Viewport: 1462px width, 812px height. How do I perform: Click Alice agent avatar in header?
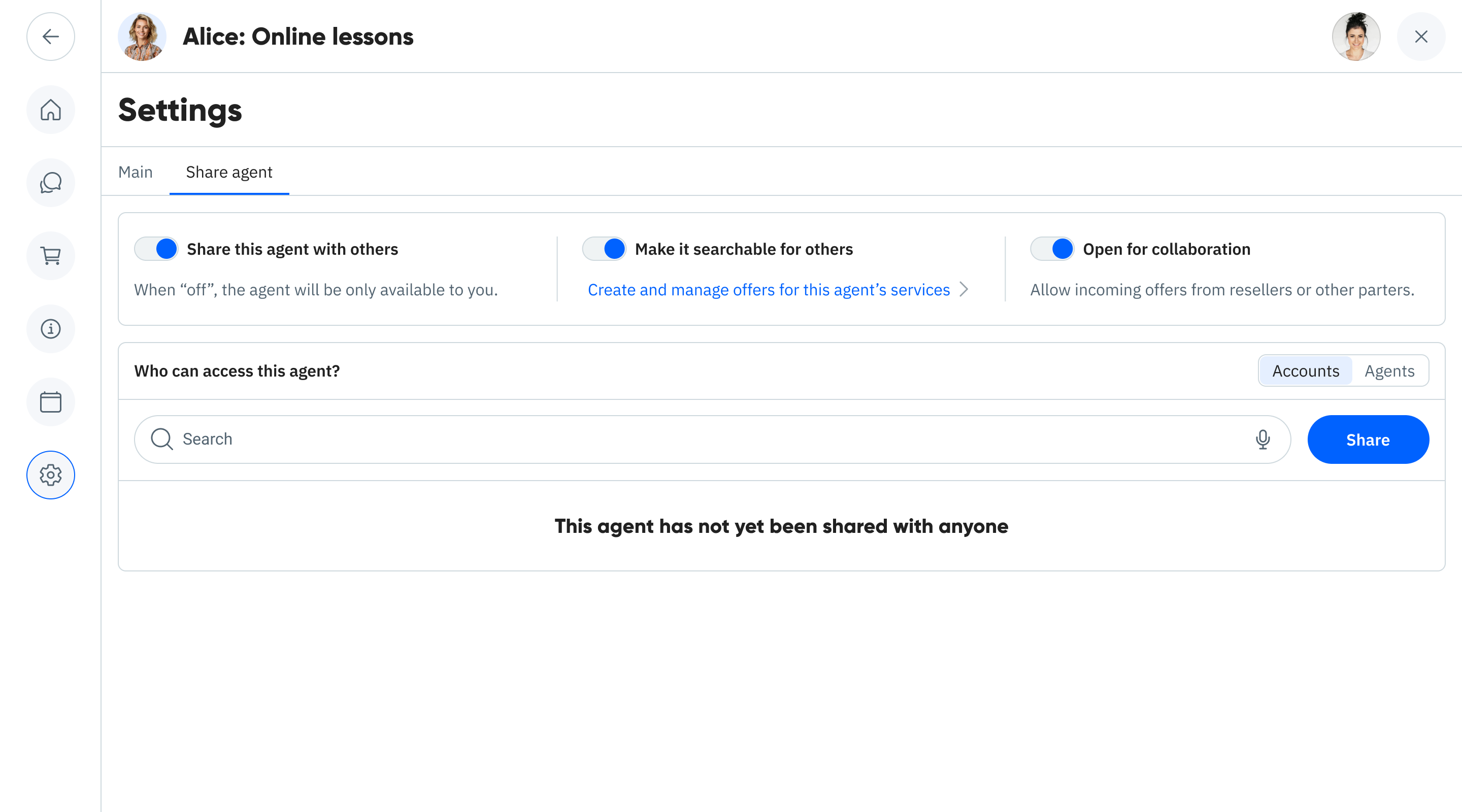[x=142, y=37]
